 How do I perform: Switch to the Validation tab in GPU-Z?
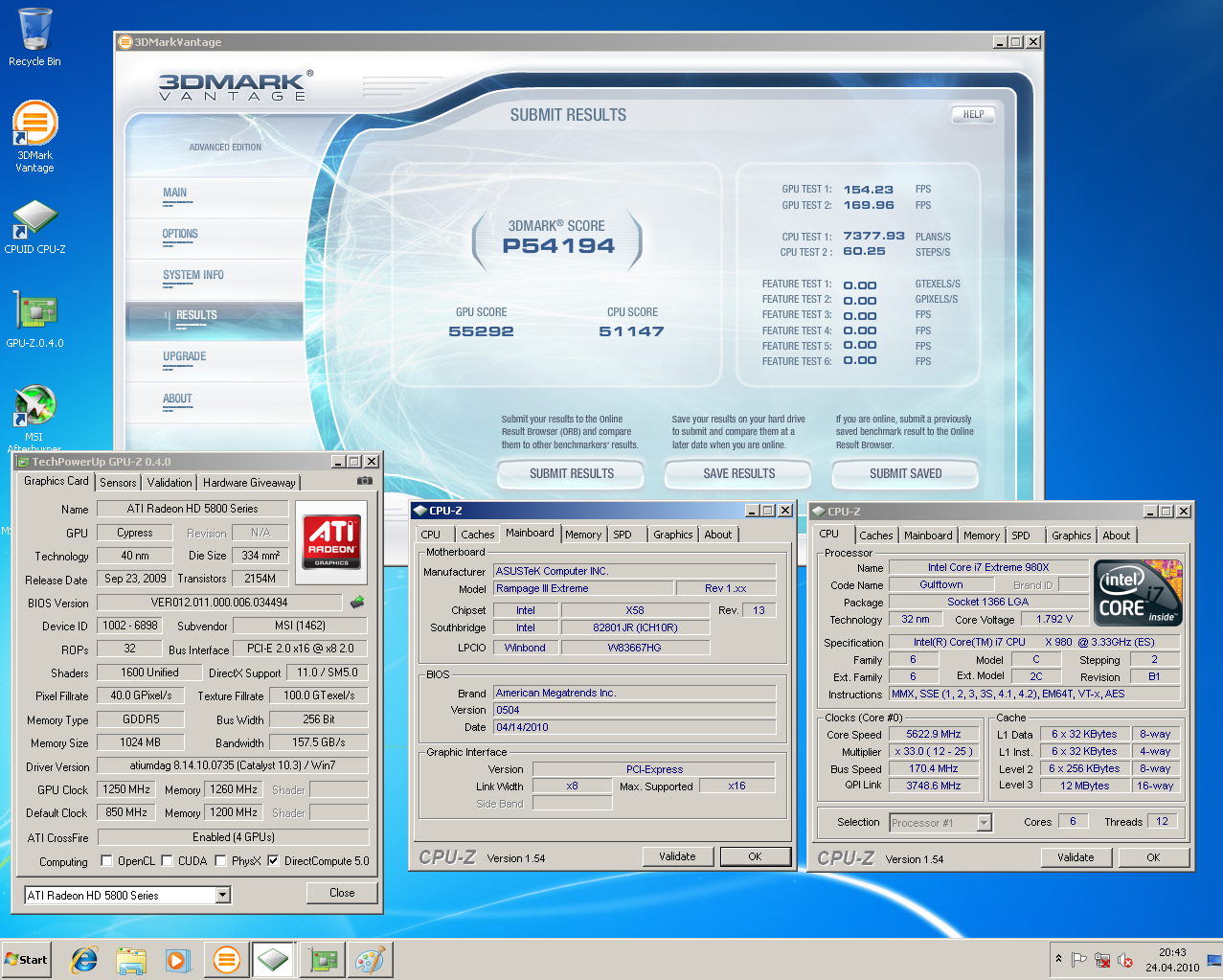coord(170,483)
